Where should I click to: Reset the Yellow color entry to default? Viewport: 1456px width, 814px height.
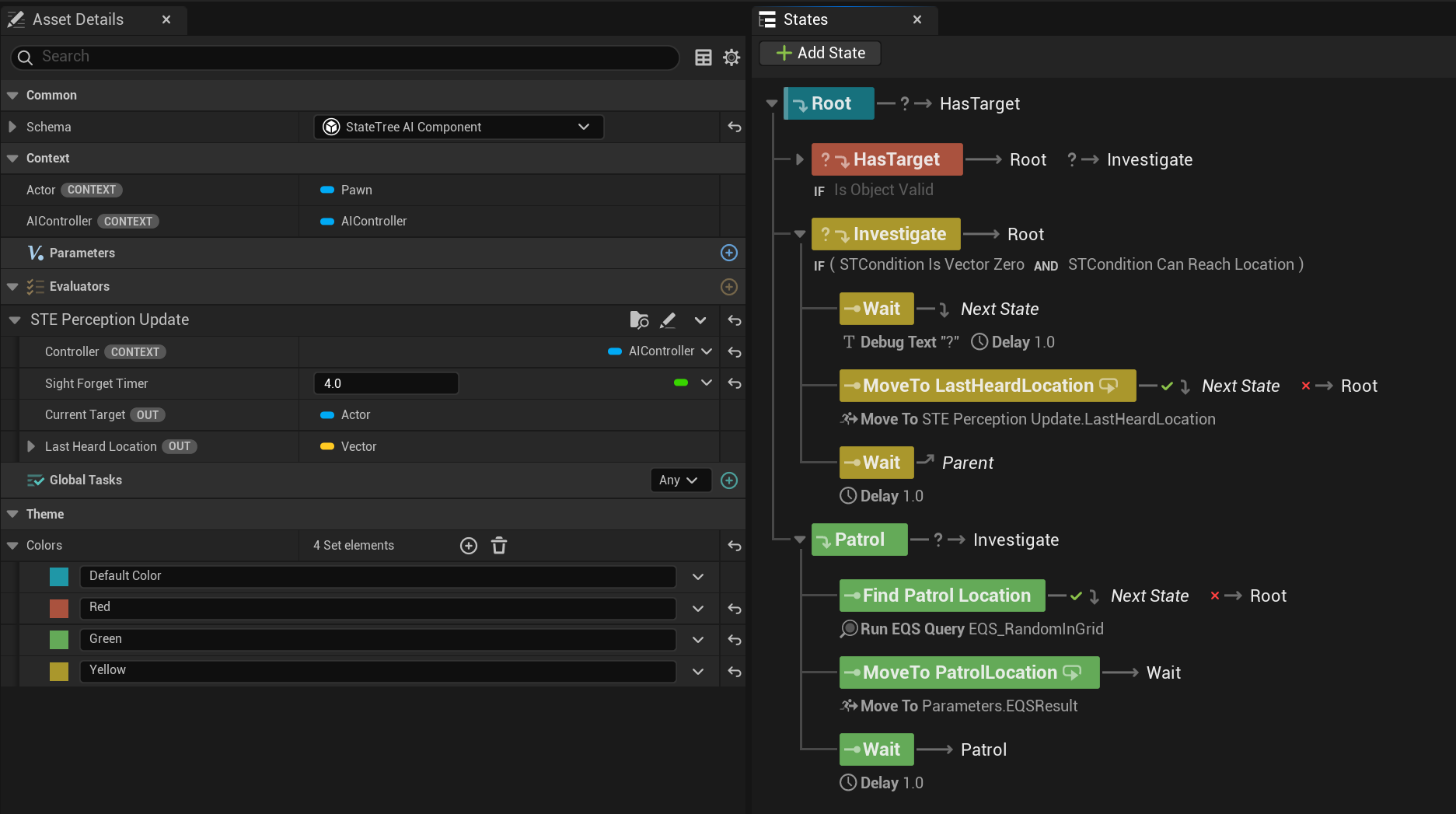(x=735, y=672)
